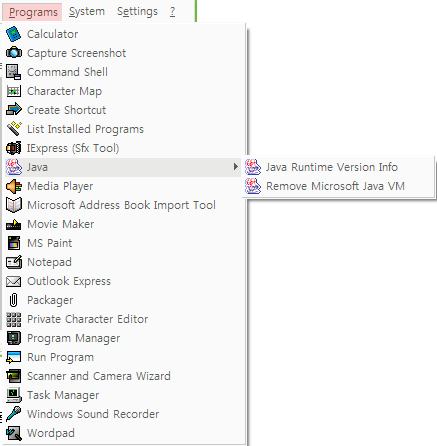
Task: Open the System menu
Action: [x=87, y=12]
